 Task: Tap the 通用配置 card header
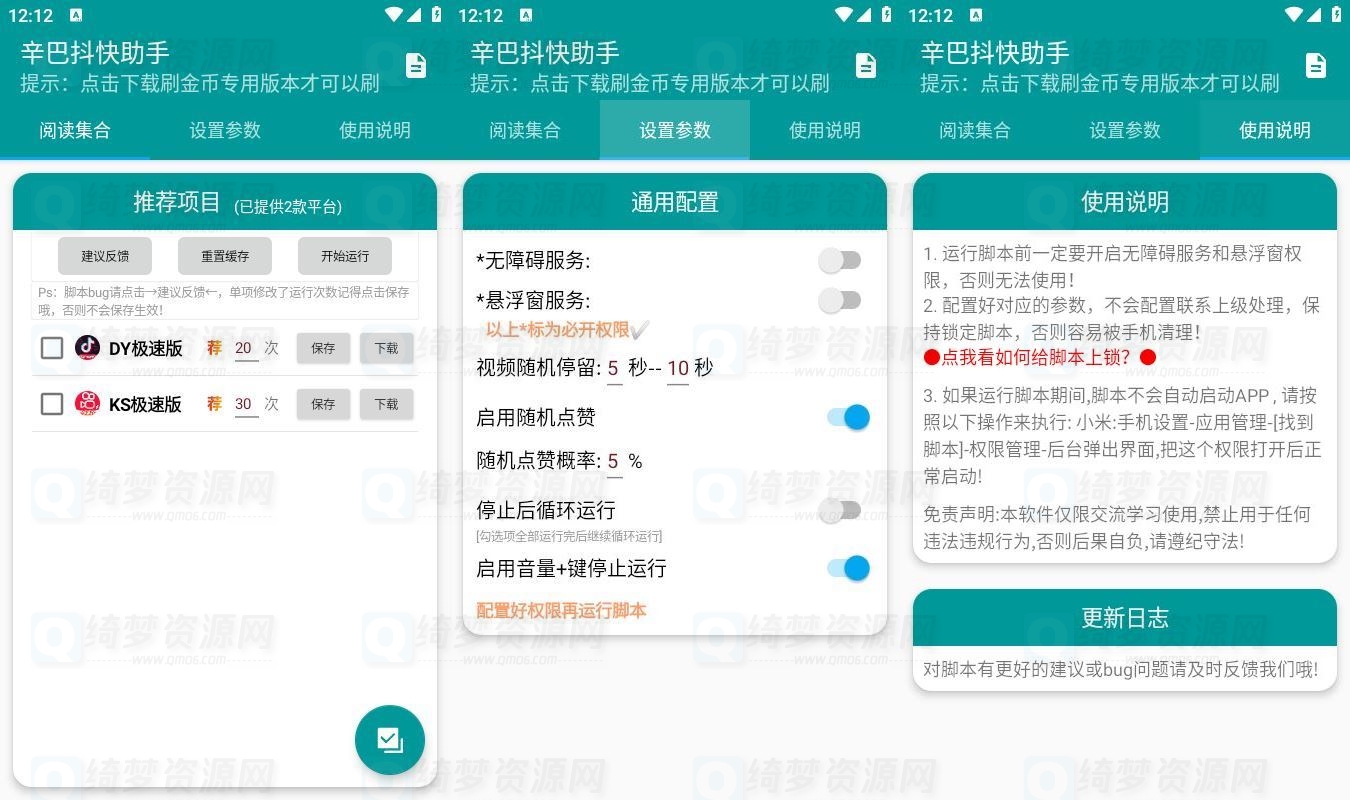click(675, 202)
